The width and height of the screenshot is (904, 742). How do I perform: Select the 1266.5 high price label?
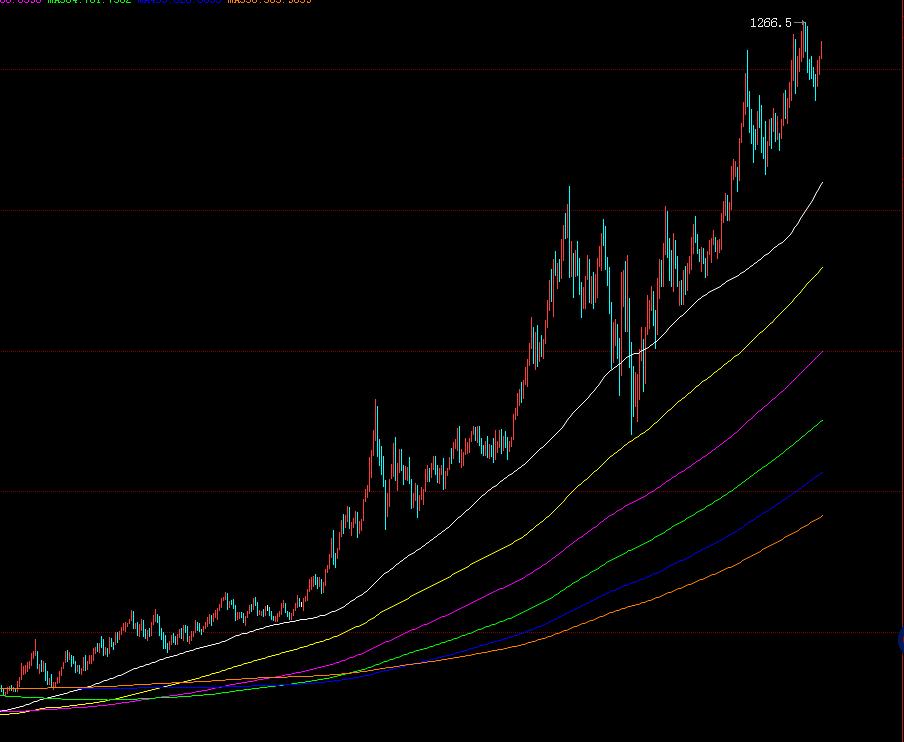tap(770, 23)
